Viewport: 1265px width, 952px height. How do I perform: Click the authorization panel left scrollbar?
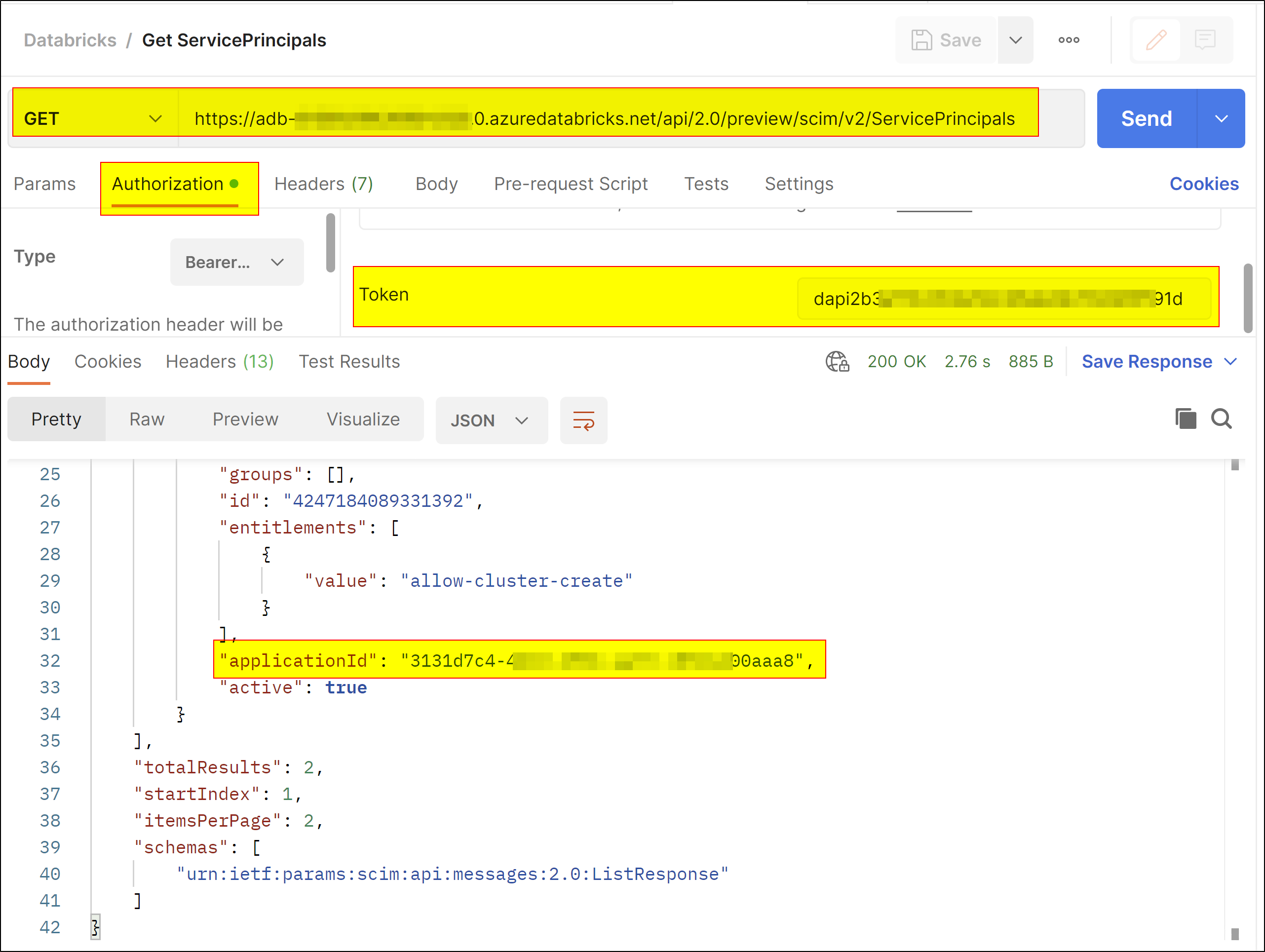[331, 243]
